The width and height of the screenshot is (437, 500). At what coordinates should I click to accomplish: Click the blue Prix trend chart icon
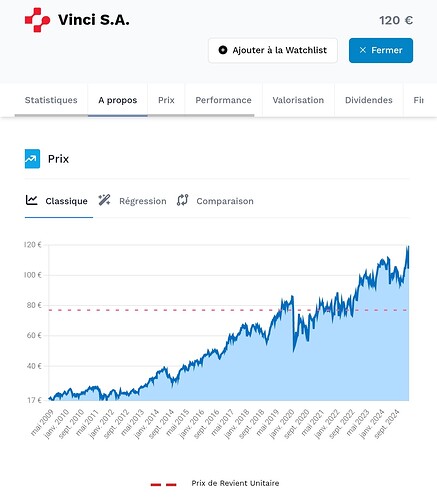pyautogui.click(x=32, y=159)
